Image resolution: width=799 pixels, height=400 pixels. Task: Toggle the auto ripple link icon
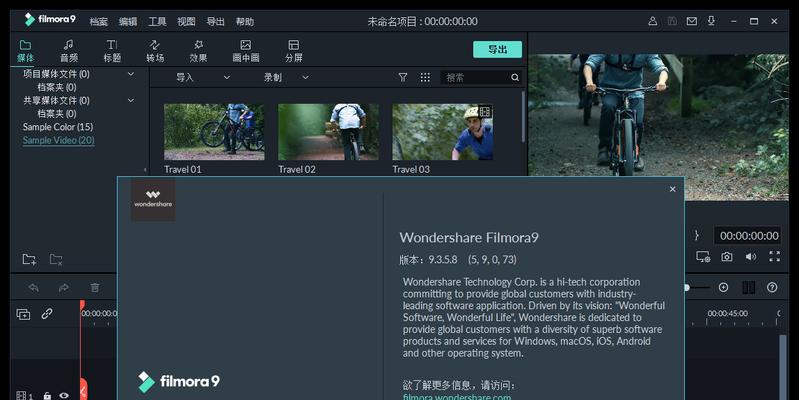pyautogui.click(x=47, y=313)
